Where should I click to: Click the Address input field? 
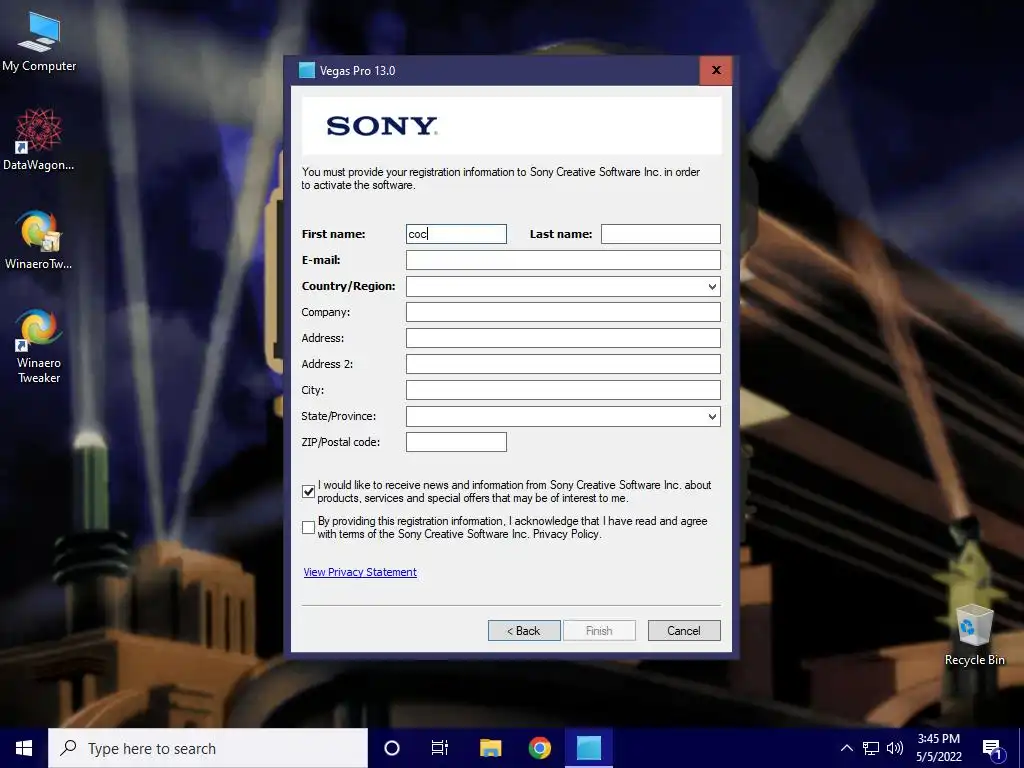pyautogui.click(x=563, y=338)
